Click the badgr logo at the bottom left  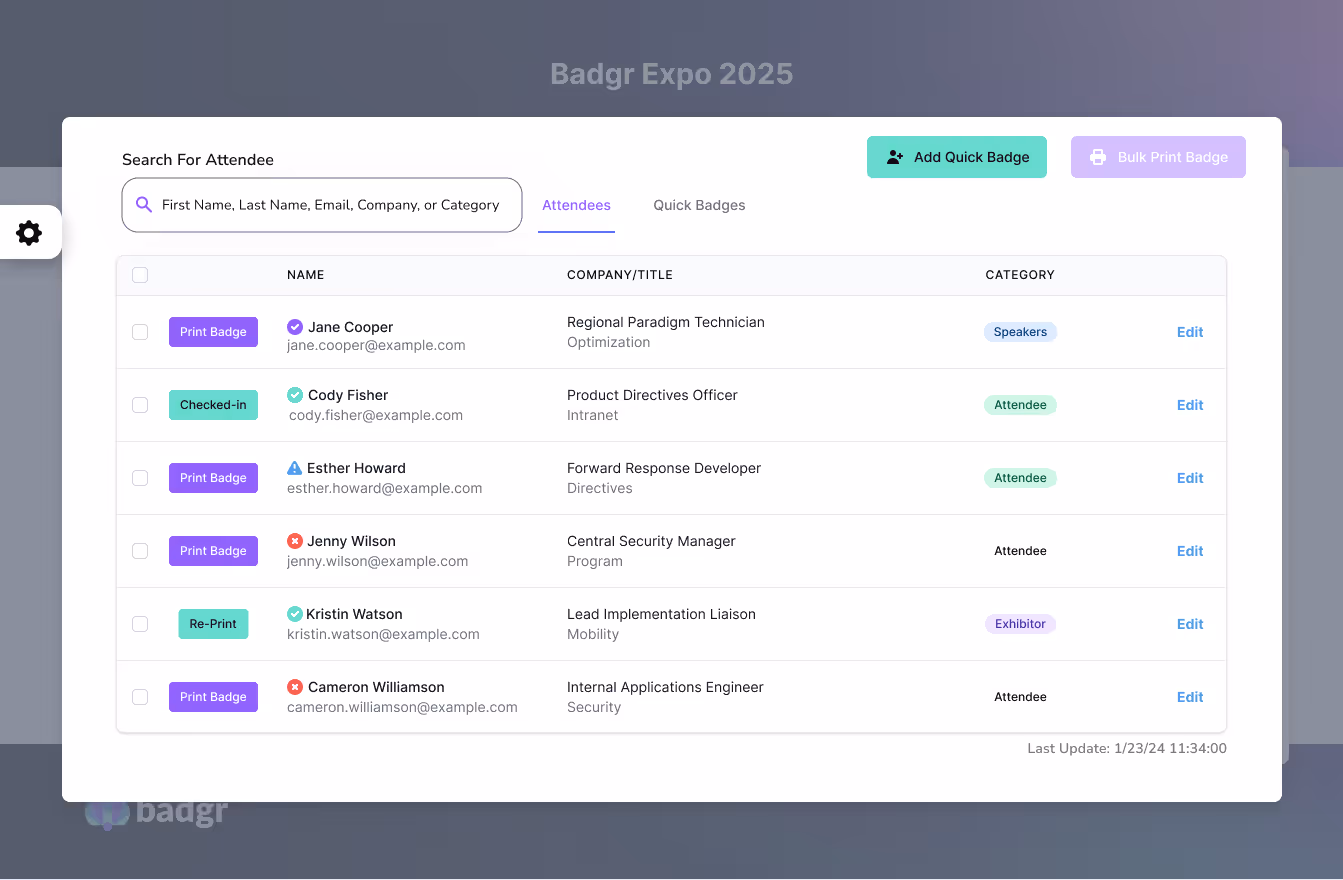156,812
